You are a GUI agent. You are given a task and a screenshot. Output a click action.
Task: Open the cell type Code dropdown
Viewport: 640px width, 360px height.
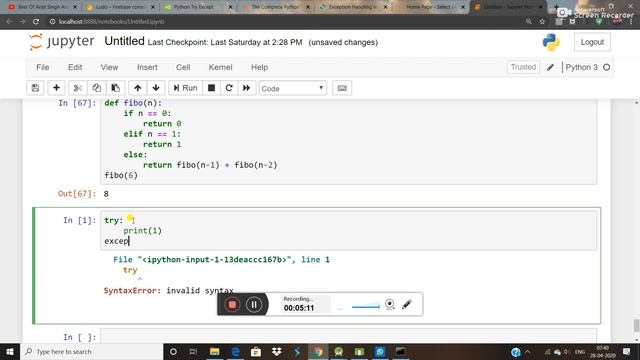tap(293, 88)
